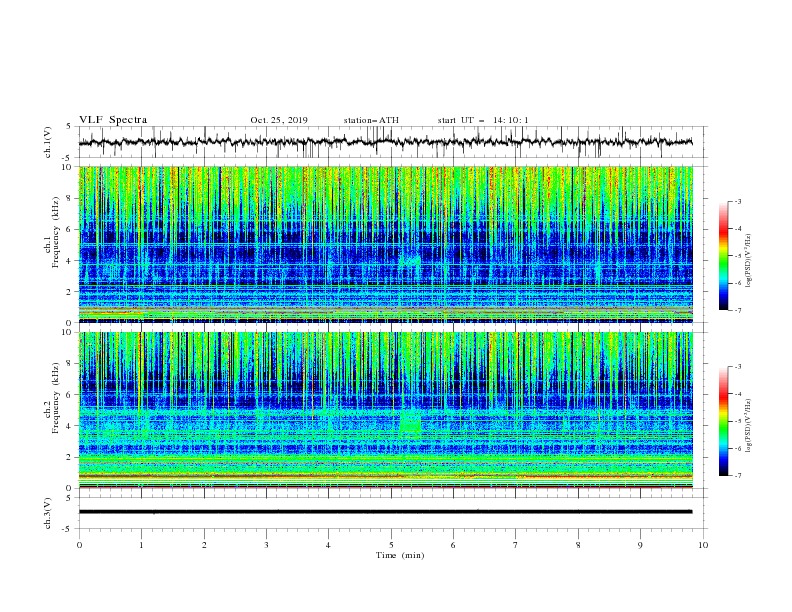Image resolution: width=792 pixels, height=612 pixels.
Task: Select the "Time (min)" axis title
Action: pyautogui.click(x=400, y=555)
